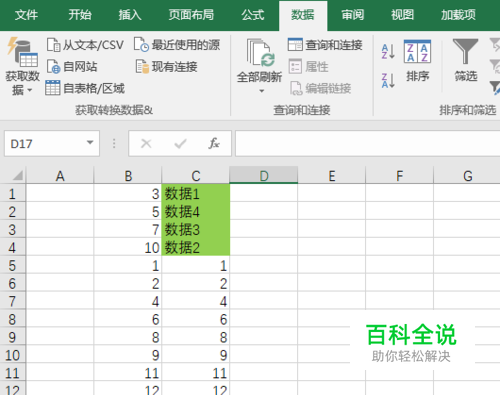Click From Text/CSV (从文本/CSV) icon
Viewport: 500px width, 395px height.
(x=54, y=45)
